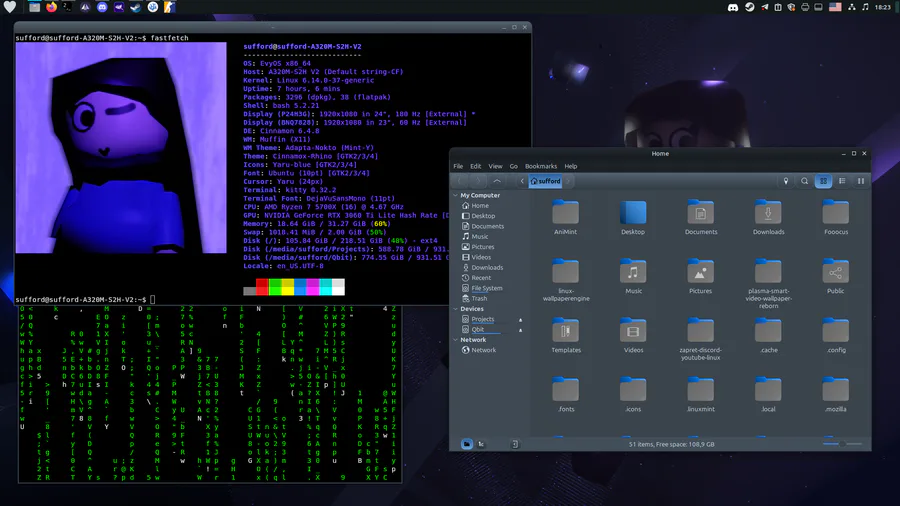Switch to list view
Viewport: 900px width, 506px height.
tap(842, 181)
